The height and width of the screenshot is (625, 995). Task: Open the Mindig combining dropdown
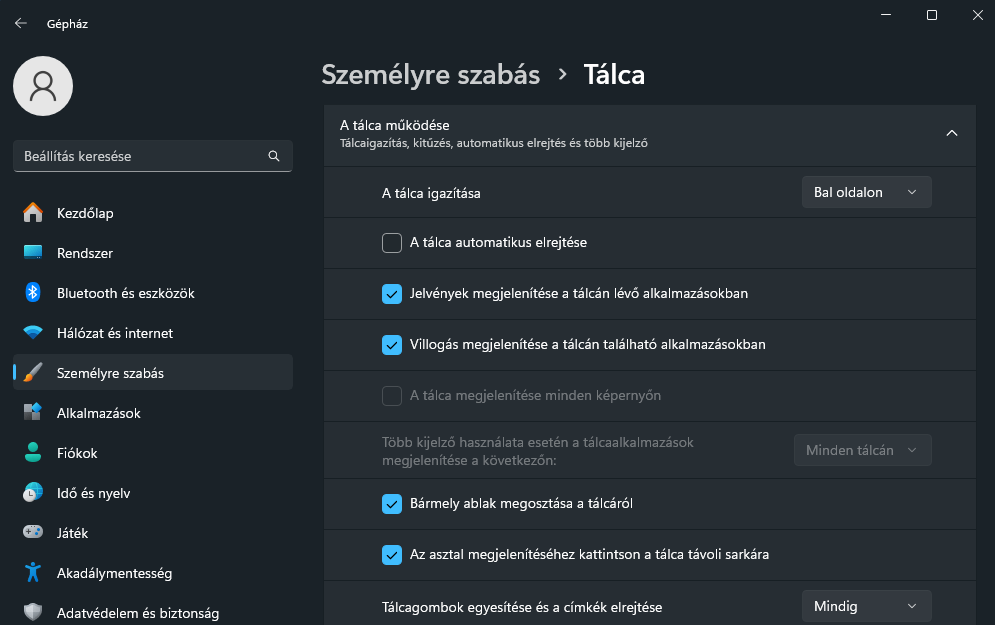tap(867, 607)
